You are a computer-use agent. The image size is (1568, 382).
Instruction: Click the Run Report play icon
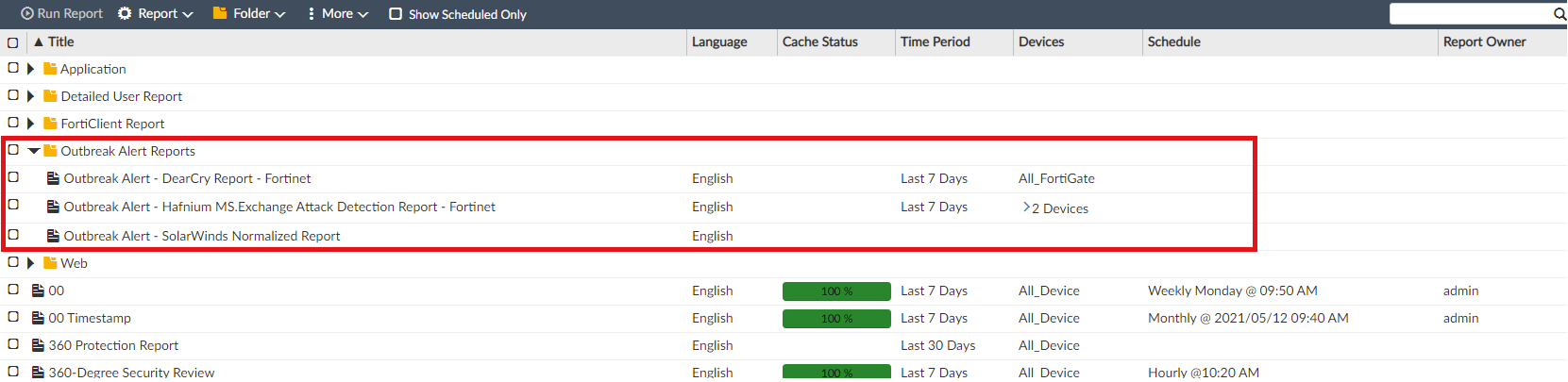point(27,14)
